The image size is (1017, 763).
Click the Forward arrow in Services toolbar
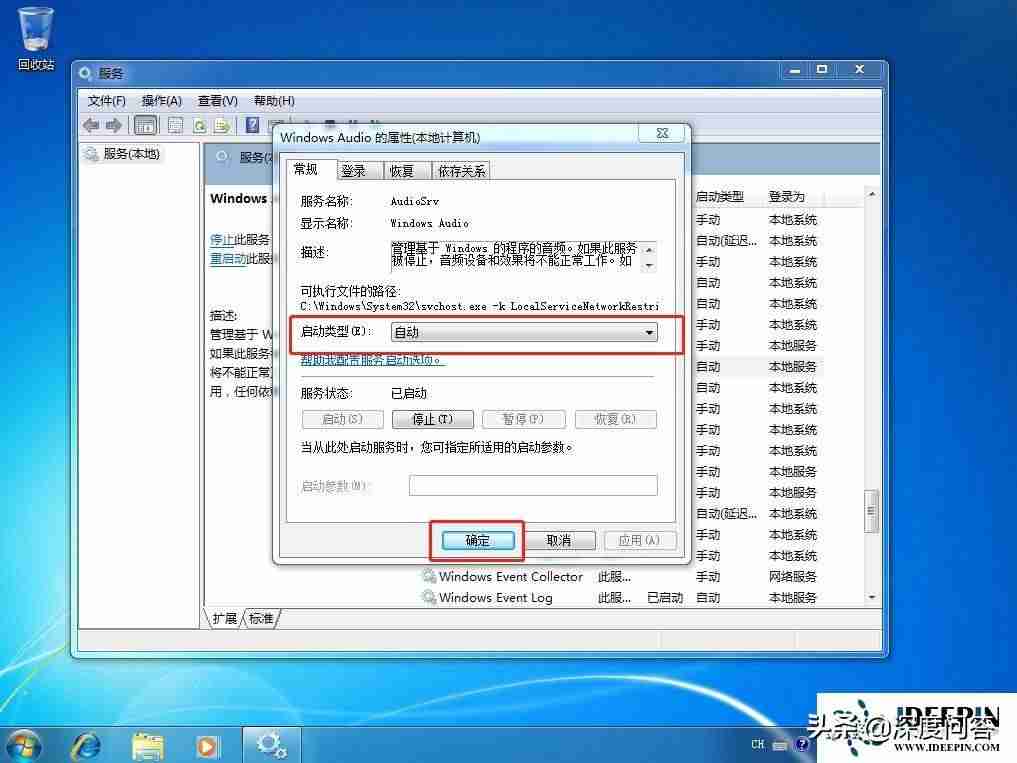tap(114, 125)
